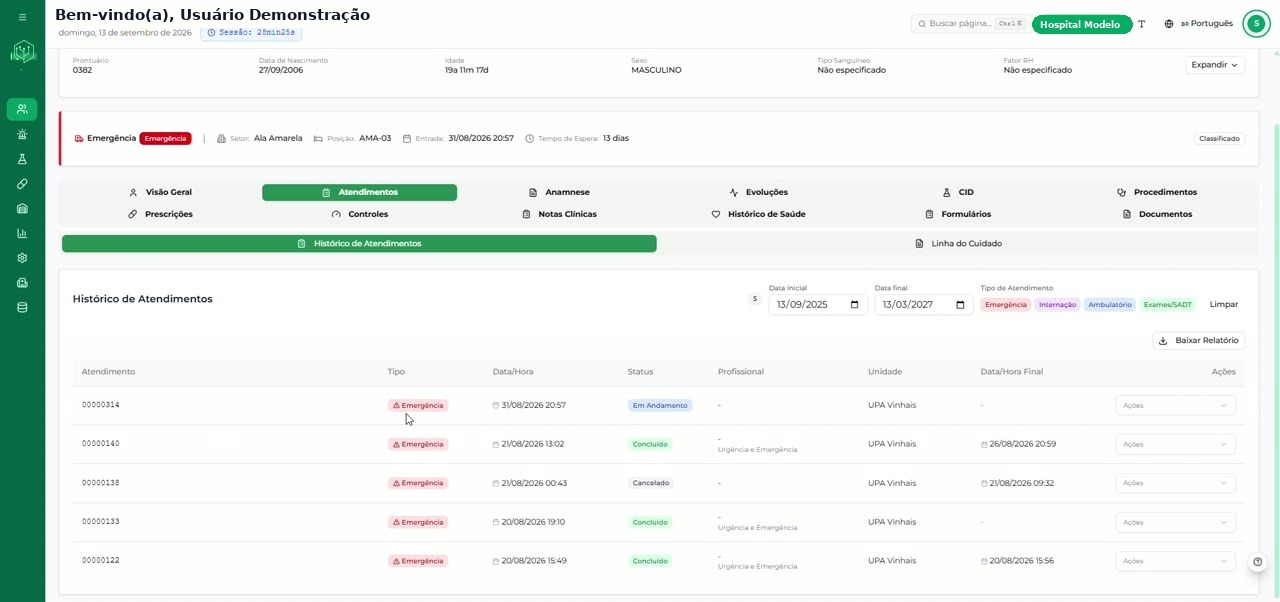
Task: Click the Data inicial date field
Action: pos(818,305)
